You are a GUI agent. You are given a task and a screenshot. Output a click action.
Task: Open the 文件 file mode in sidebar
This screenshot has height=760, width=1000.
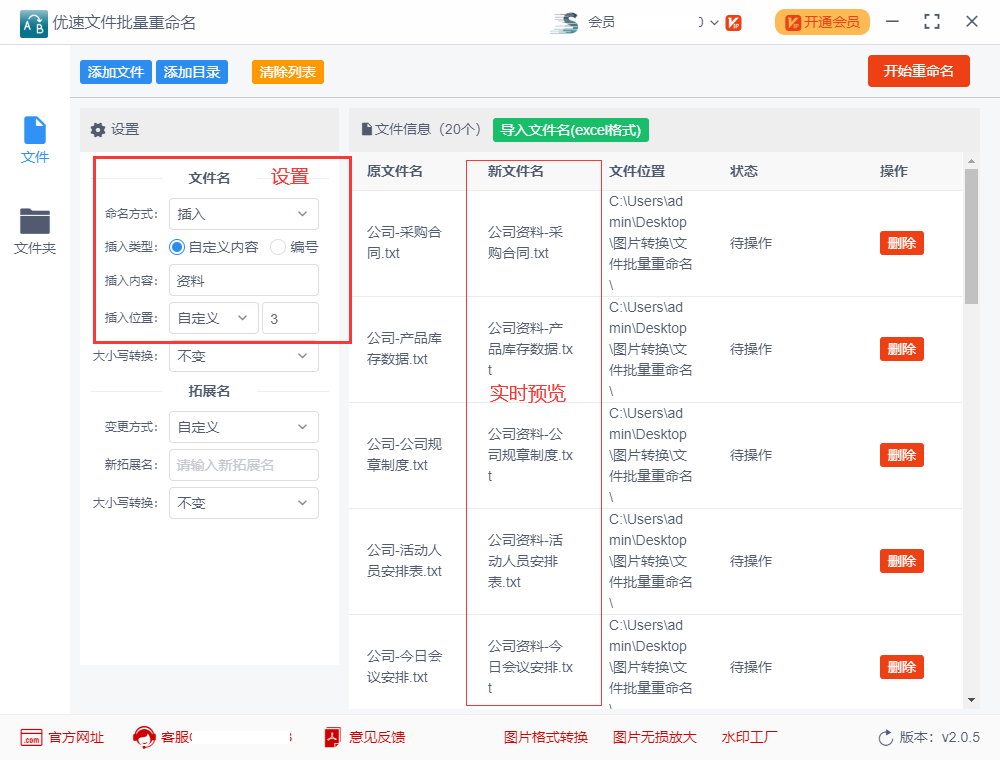point(34,140)
